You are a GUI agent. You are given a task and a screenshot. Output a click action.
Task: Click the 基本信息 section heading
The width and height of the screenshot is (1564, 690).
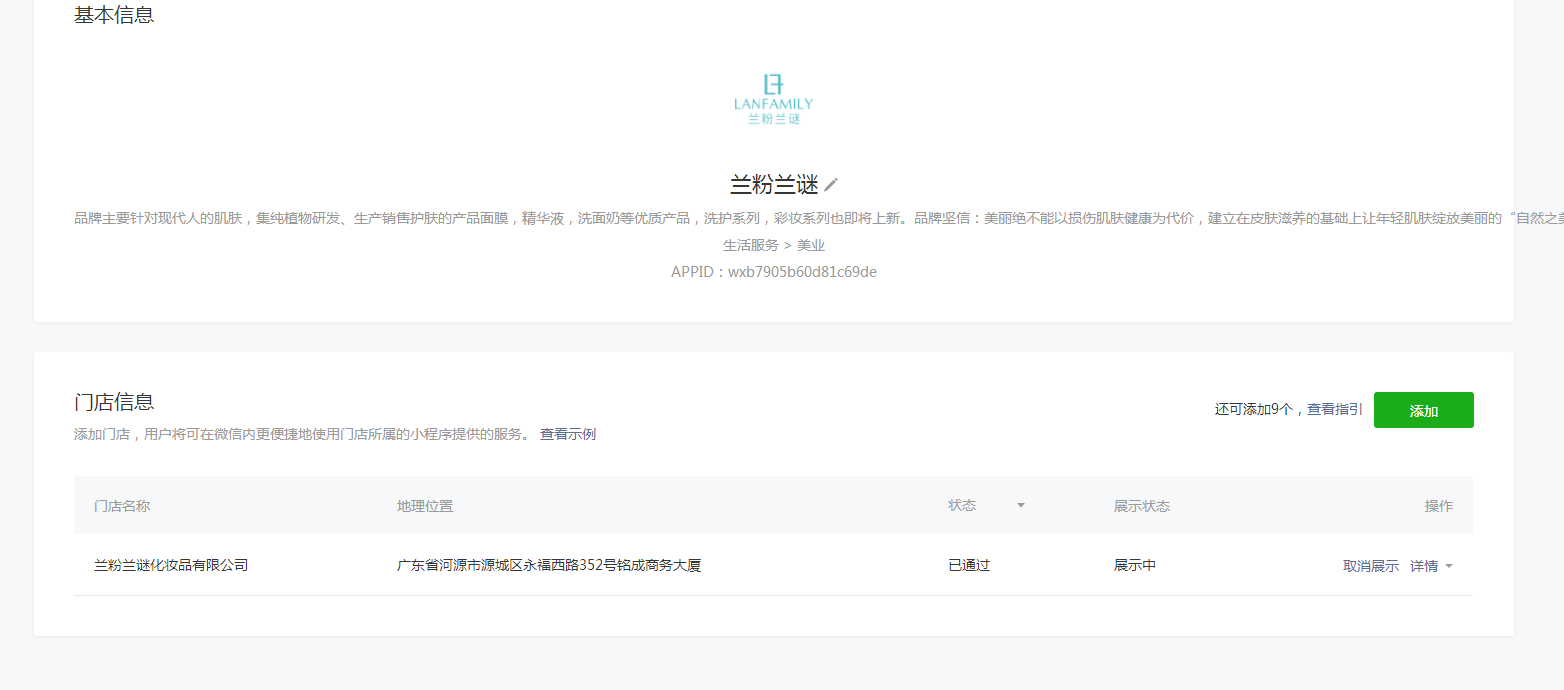(114, 15)
